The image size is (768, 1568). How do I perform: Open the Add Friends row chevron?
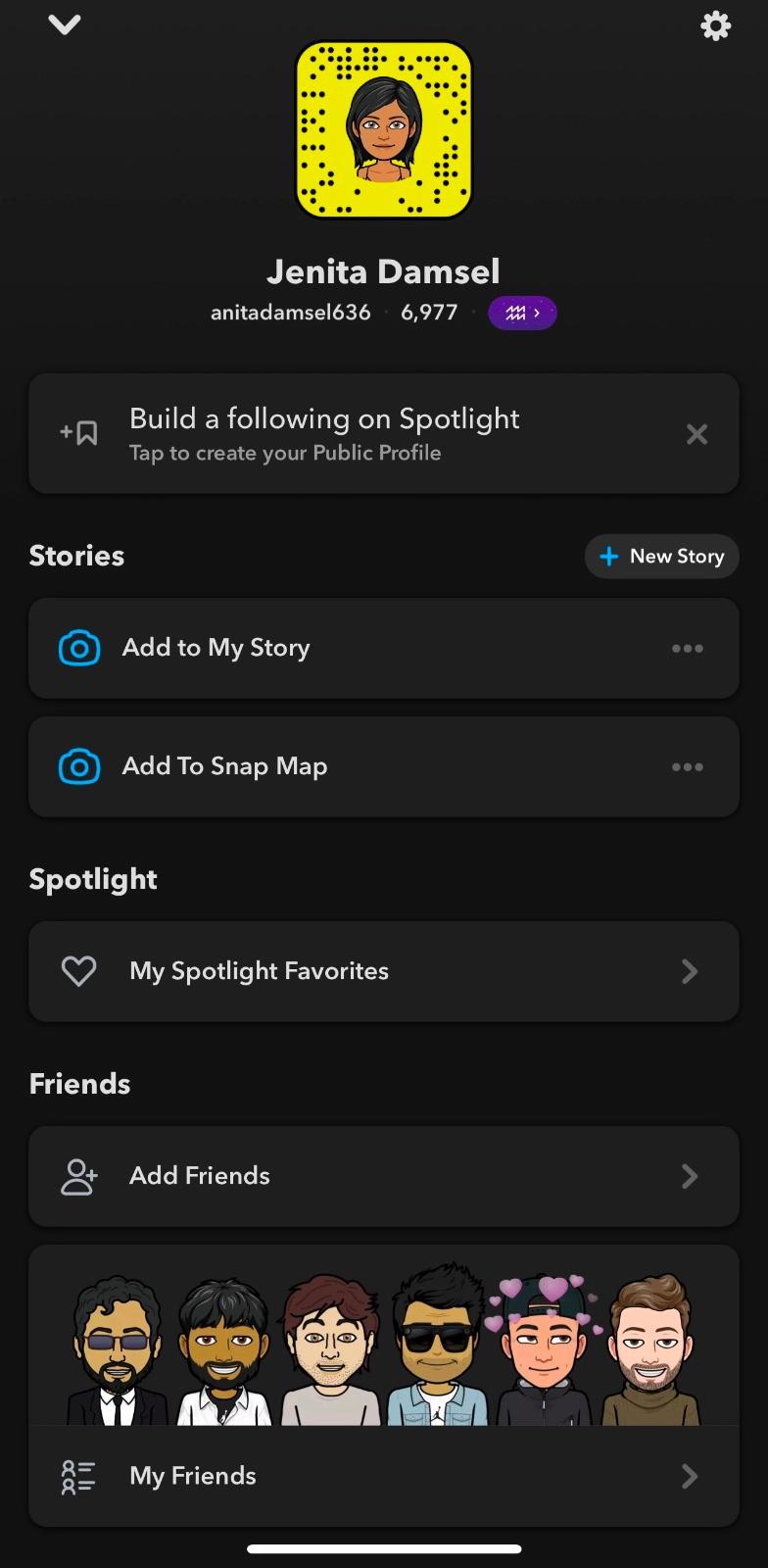[690, 1176]
